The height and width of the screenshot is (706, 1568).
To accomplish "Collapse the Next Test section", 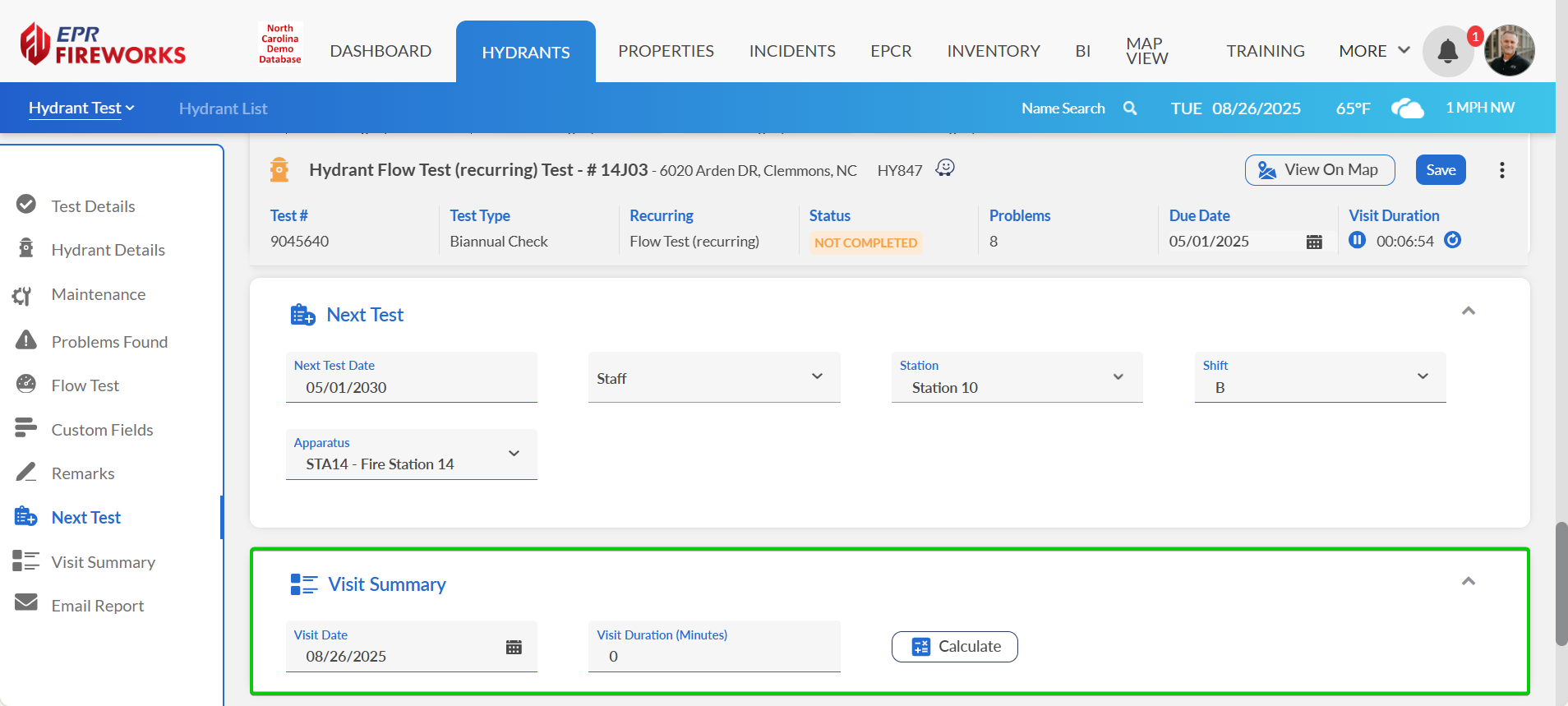I will coord(1468,311).
